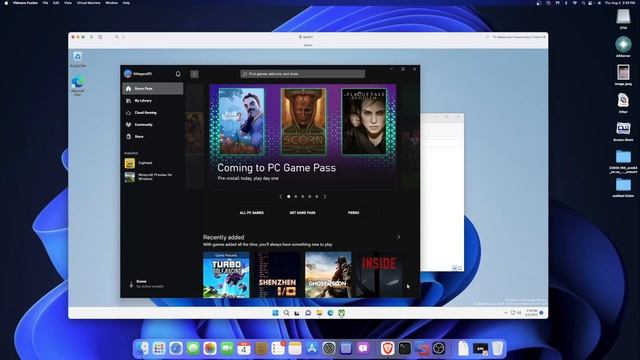Open the Queue download status
The width and height of the screenshot is (640, 360).
[147, 284]
